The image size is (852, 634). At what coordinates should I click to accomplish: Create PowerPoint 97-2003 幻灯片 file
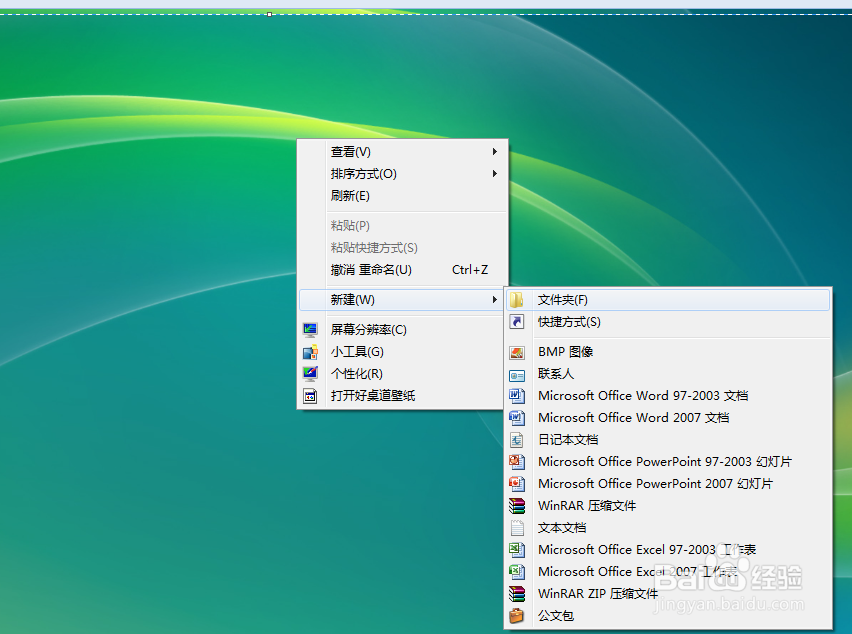click(x=668, y=462)
